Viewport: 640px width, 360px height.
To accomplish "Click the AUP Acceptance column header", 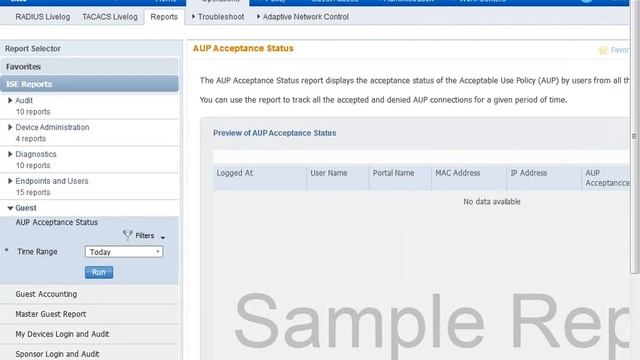I will point(606,178).
